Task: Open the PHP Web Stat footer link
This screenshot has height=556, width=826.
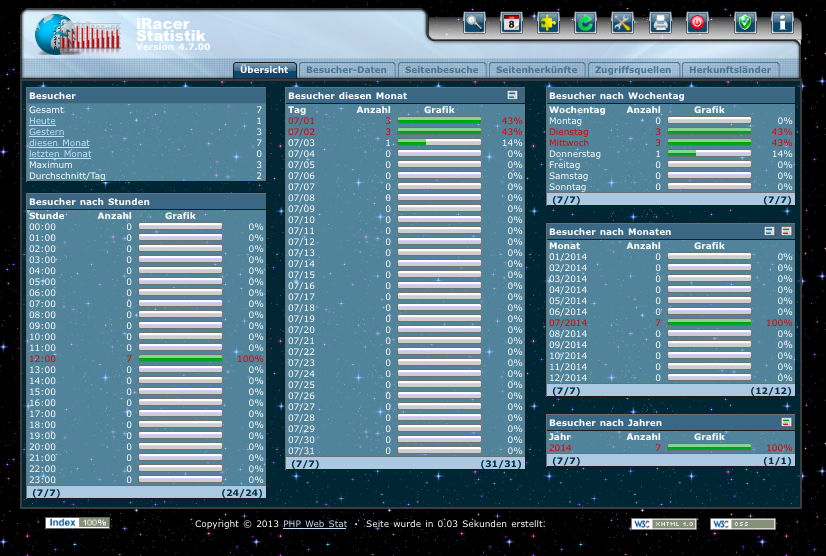Action: click(315, 524)
